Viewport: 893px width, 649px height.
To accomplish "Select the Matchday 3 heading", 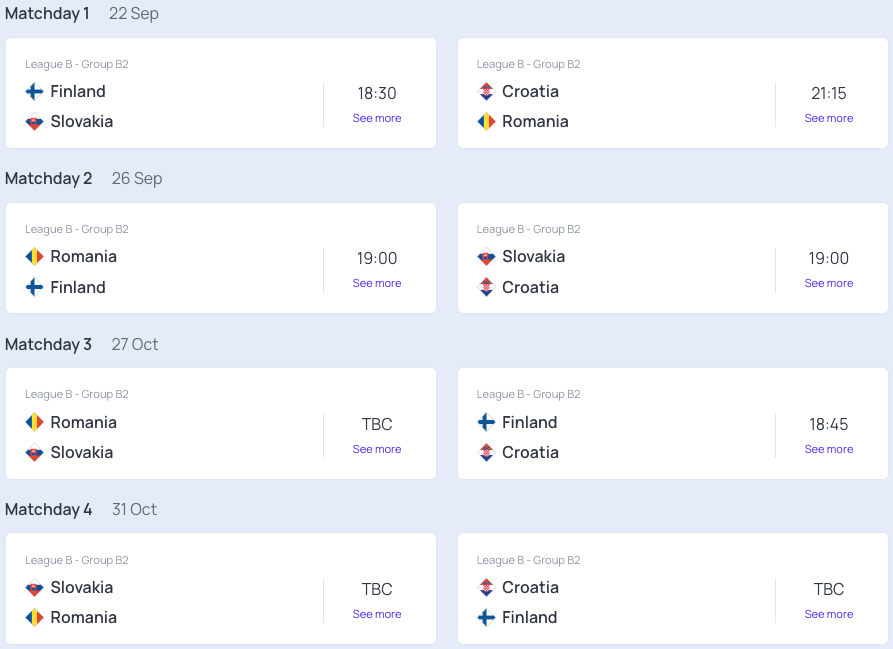I will [48, 344].
